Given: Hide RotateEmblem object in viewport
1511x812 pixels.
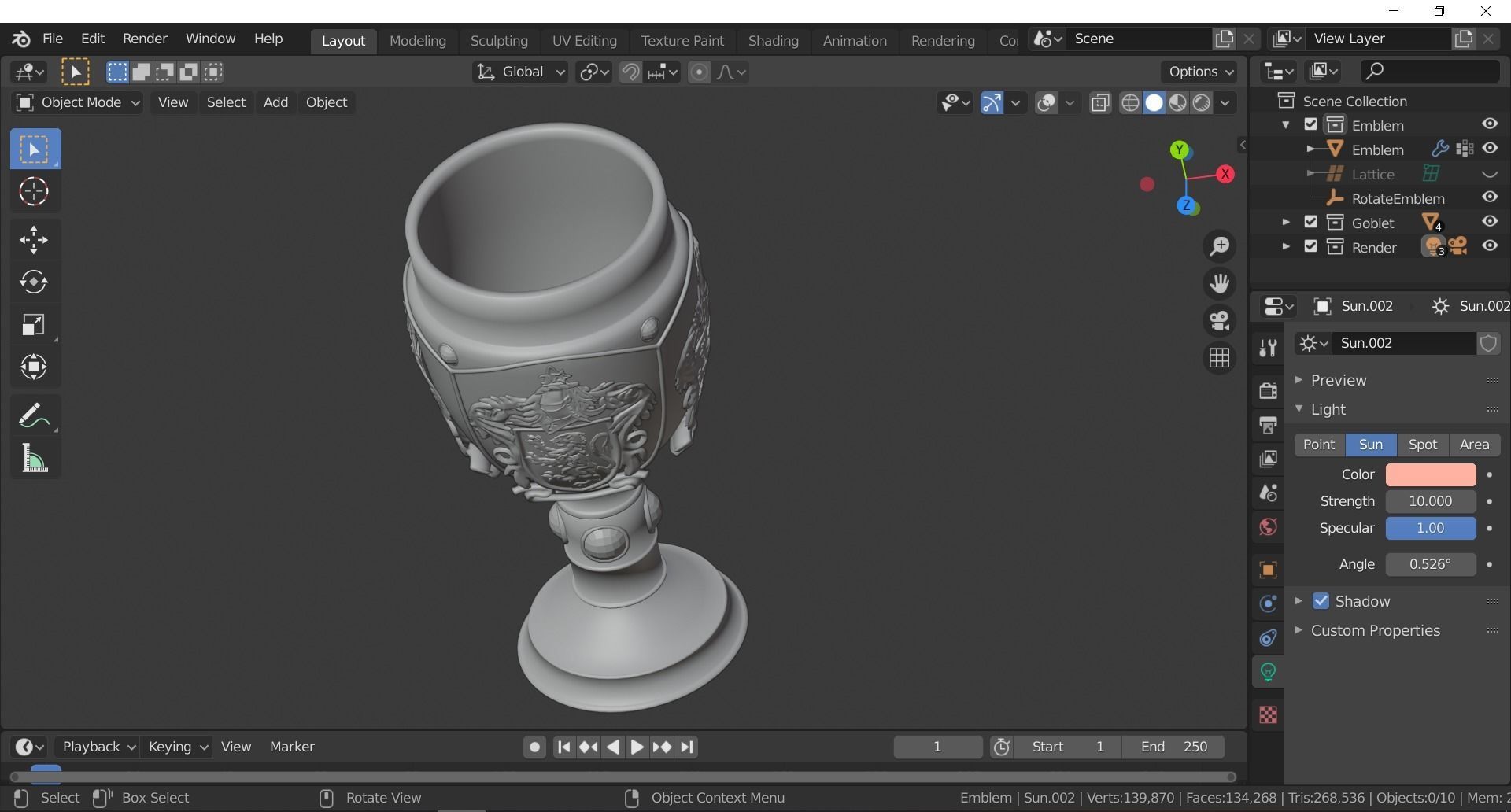Looking at the screenshot, I should [x=1490, y=197].
